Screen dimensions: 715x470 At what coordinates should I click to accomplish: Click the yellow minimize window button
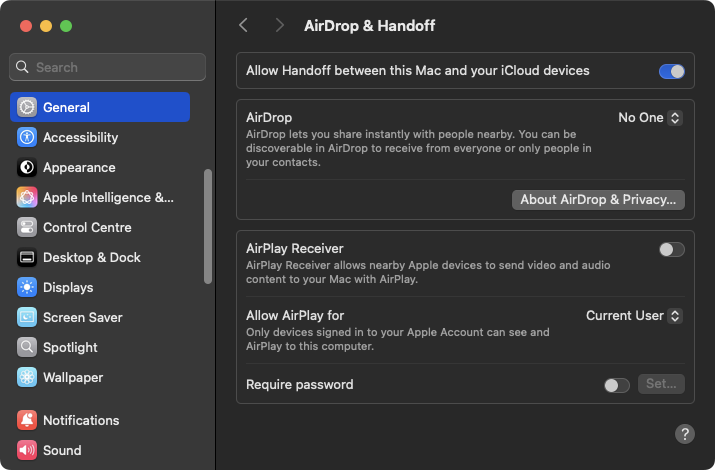[46, 26]
